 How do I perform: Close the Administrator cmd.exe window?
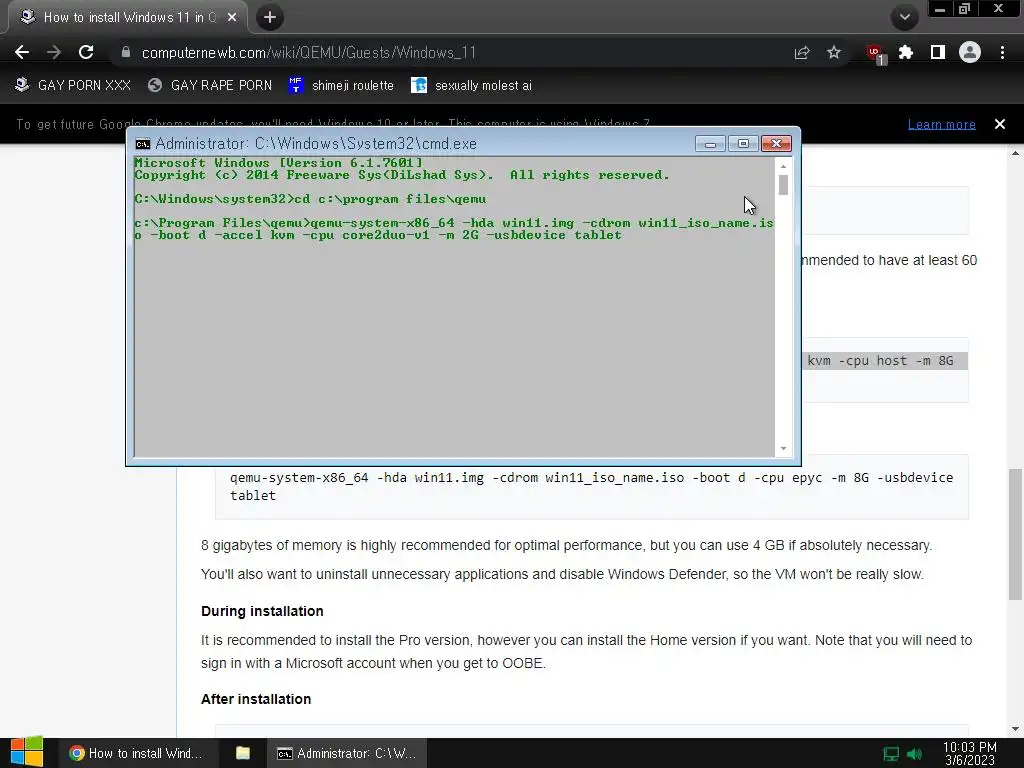(x=776, y=144)
